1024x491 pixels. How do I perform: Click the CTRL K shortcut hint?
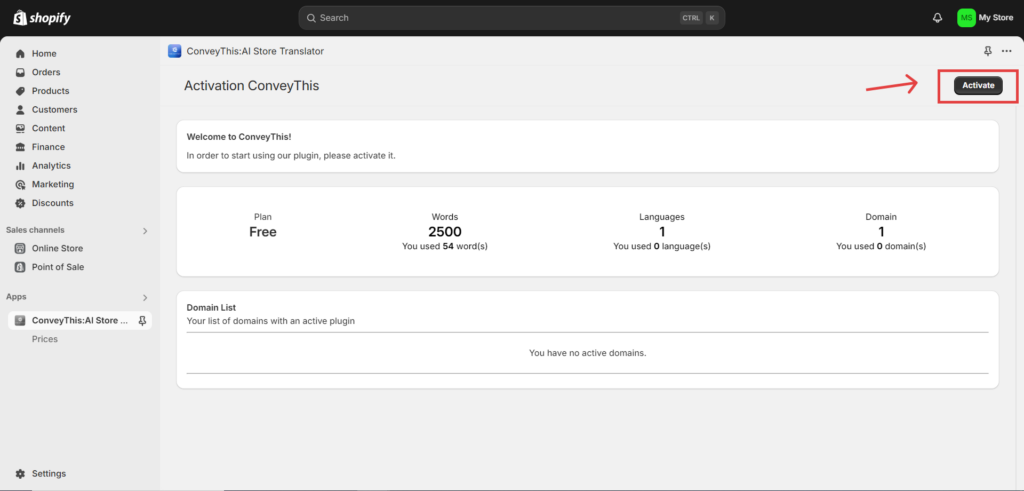coord(699,18)
